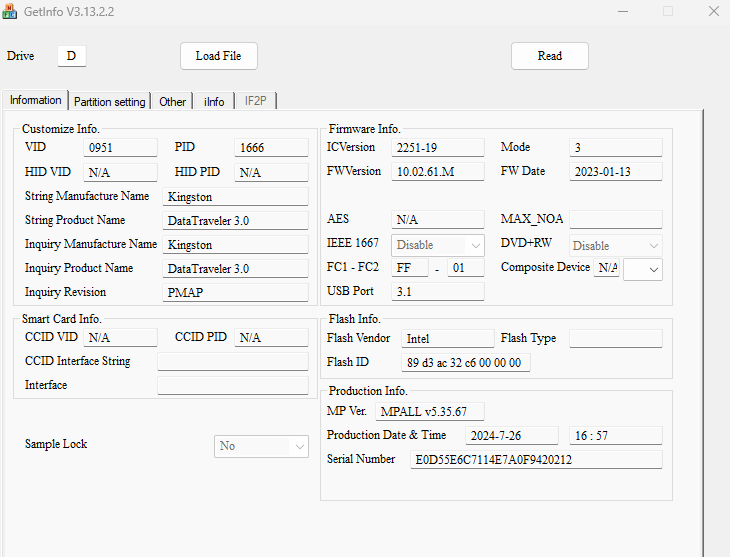Maximize the GetInfo window
This screenshot has height=557, width=730.
point(668,12)
